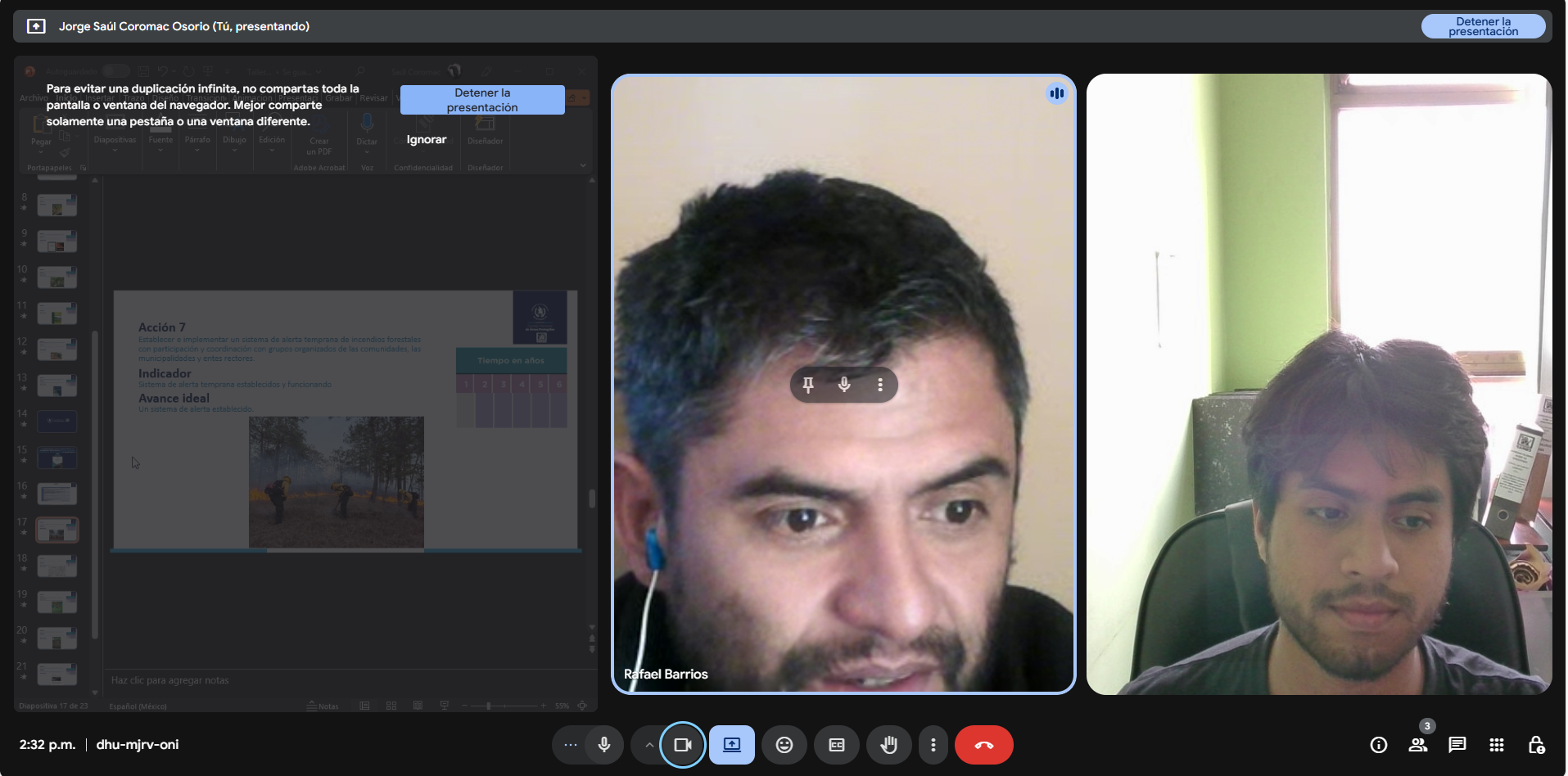The width and height of the screenshot is (1568, 776).
Task: Open meeting details info
Action: [x=1379, y=745]
